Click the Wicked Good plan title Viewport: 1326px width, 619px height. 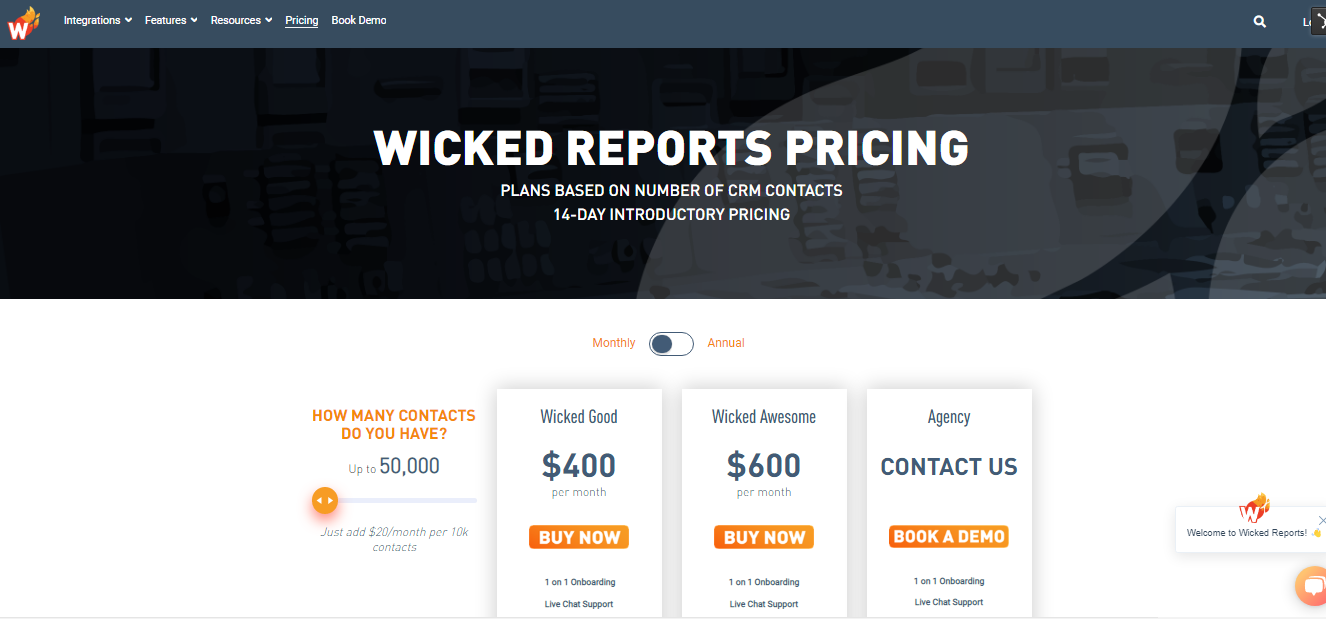tap(579, 417)
